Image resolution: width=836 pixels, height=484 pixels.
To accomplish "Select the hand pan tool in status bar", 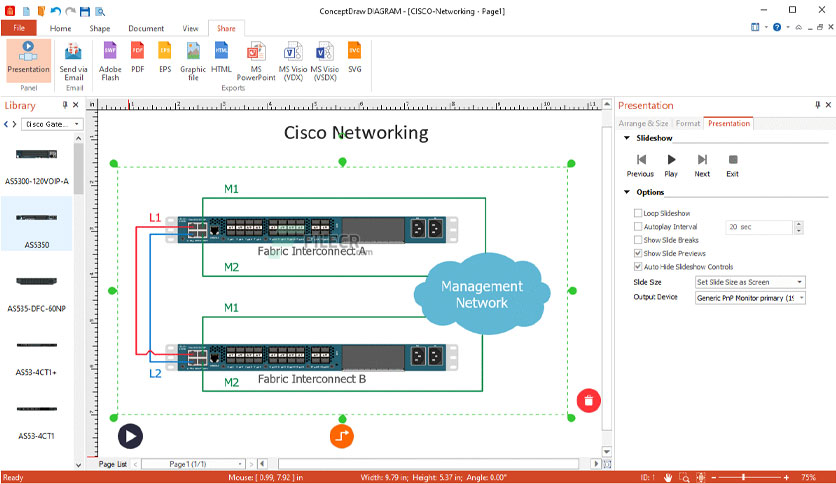I will point(668,478).
